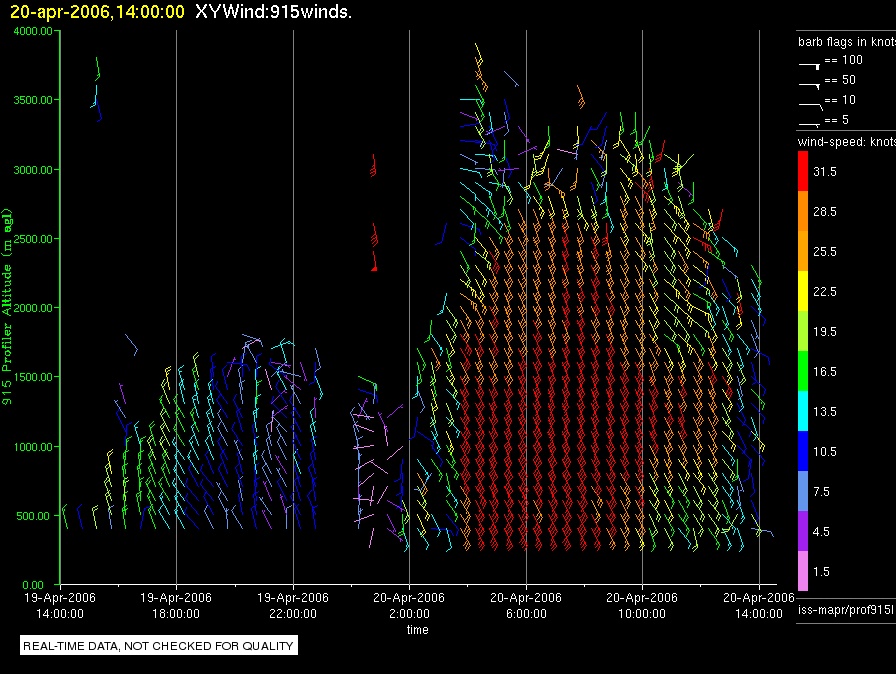Click the 20-Apr-2006 2:00:00 time label
896x674 pixels.
click(x=409, y=606)
